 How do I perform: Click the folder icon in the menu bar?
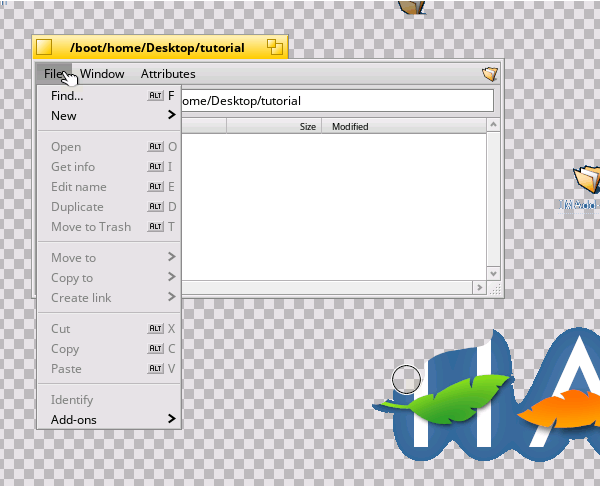(x=489, y=74)
